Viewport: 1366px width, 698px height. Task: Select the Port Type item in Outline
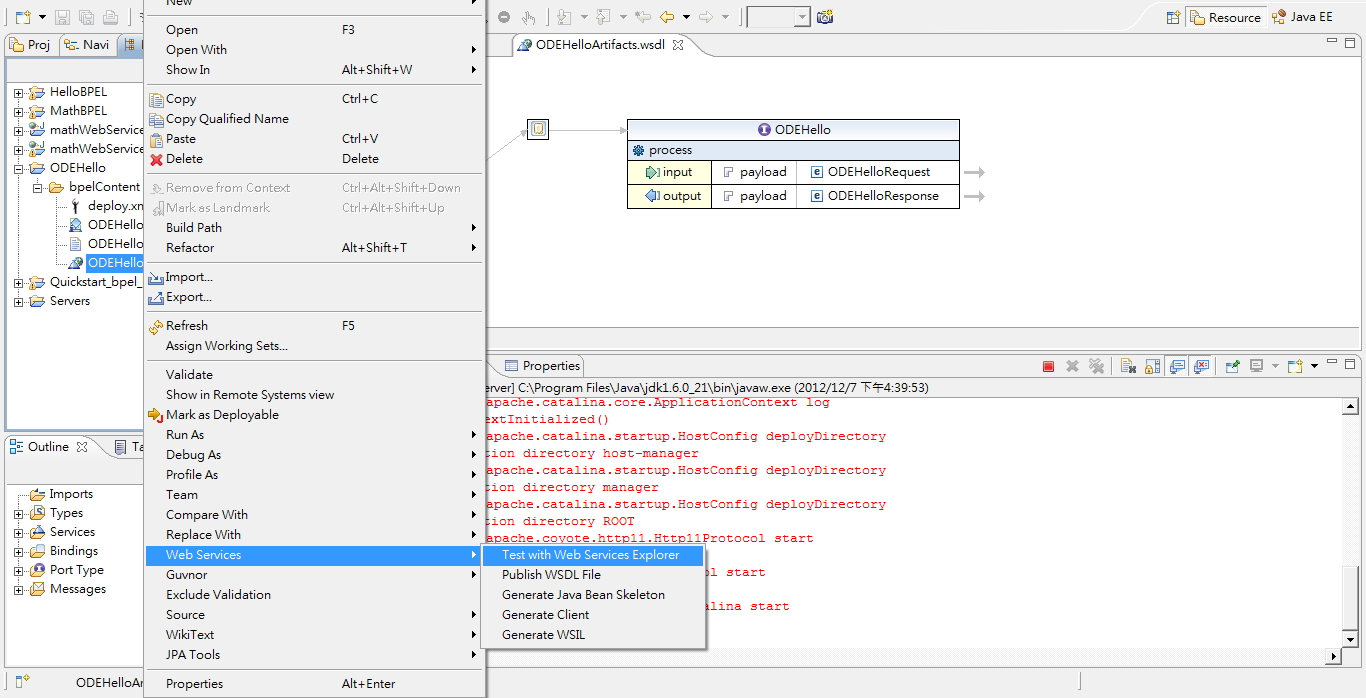(x=76, y=570)
